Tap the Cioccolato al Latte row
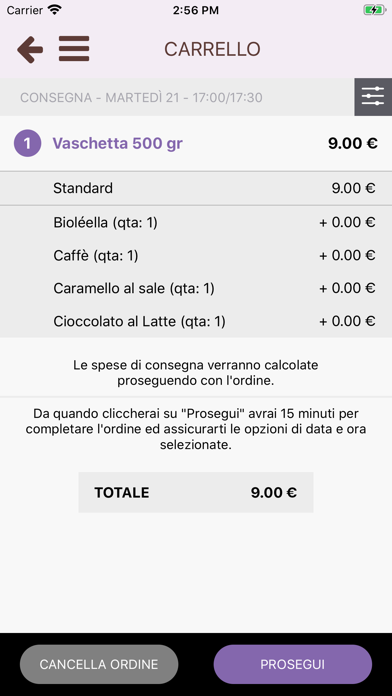This screenshot has width=392, height=696. point(196,321)
